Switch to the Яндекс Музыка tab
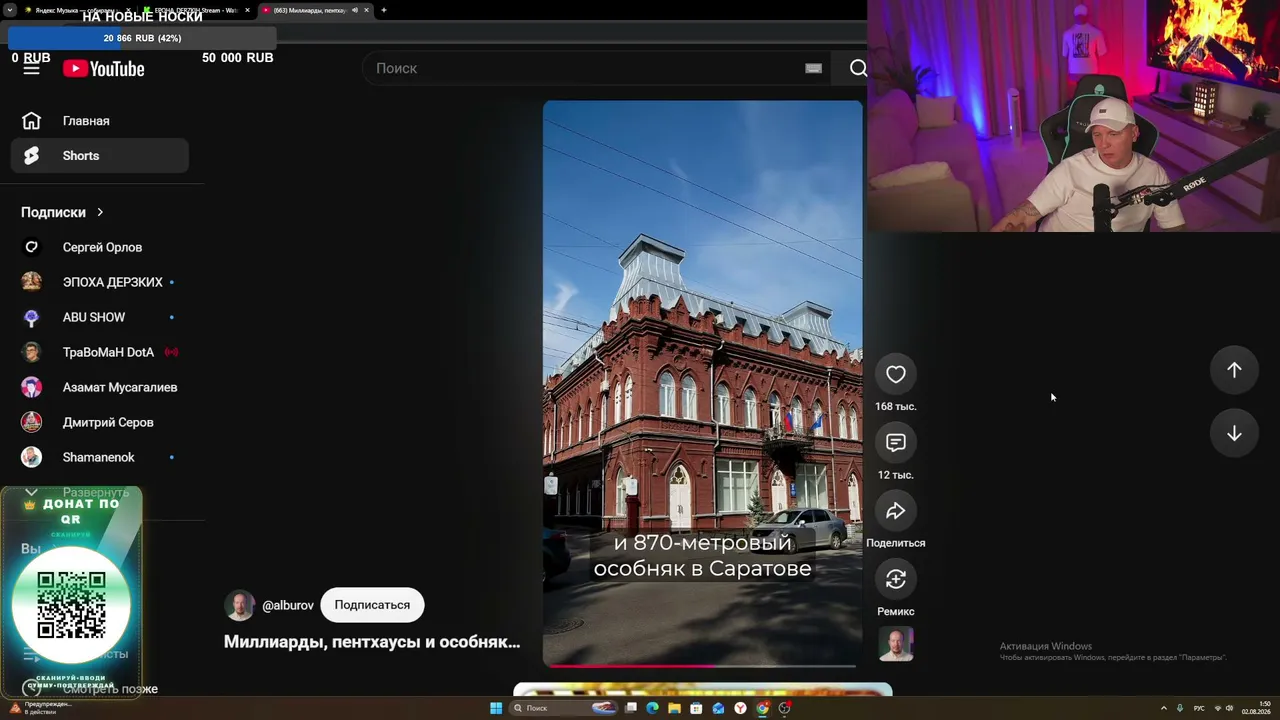This screenshot has height=720, width=1280. click(x=76, y=10)
